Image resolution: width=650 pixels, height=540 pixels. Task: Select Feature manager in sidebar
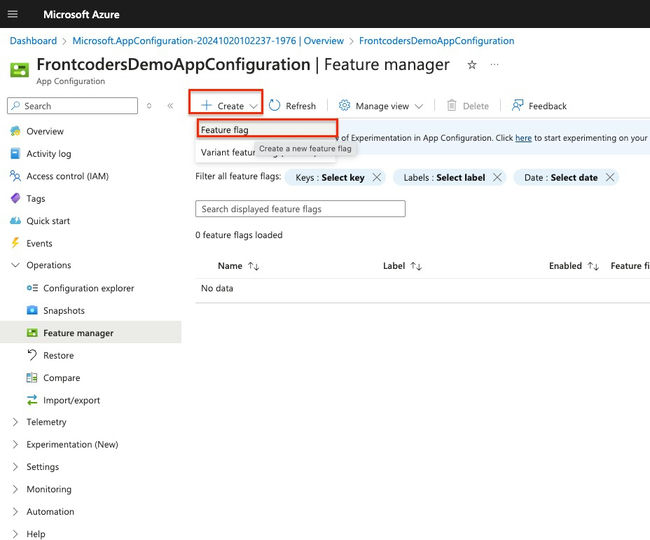pos(78,333)
